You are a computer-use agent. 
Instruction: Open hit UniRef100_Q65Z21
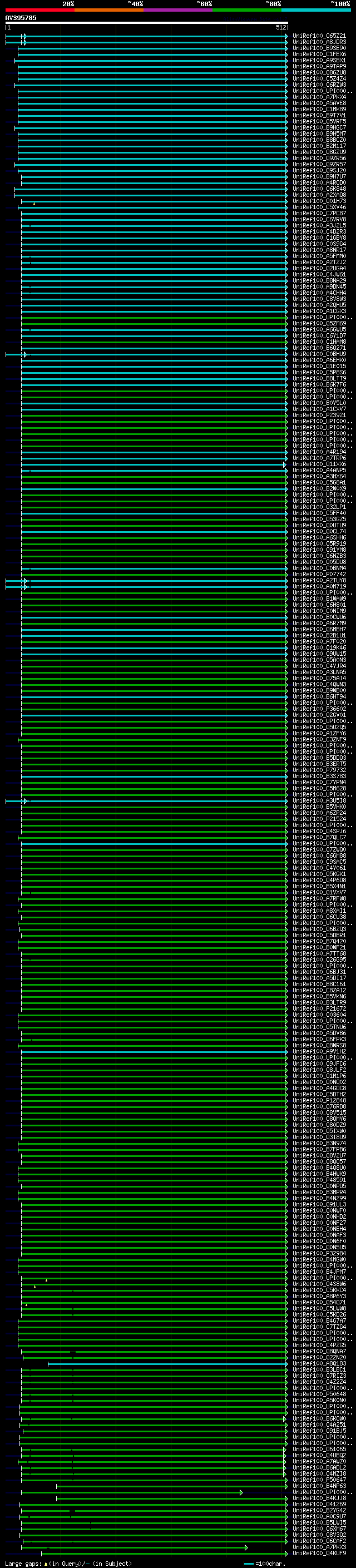[x=319, y=36]
